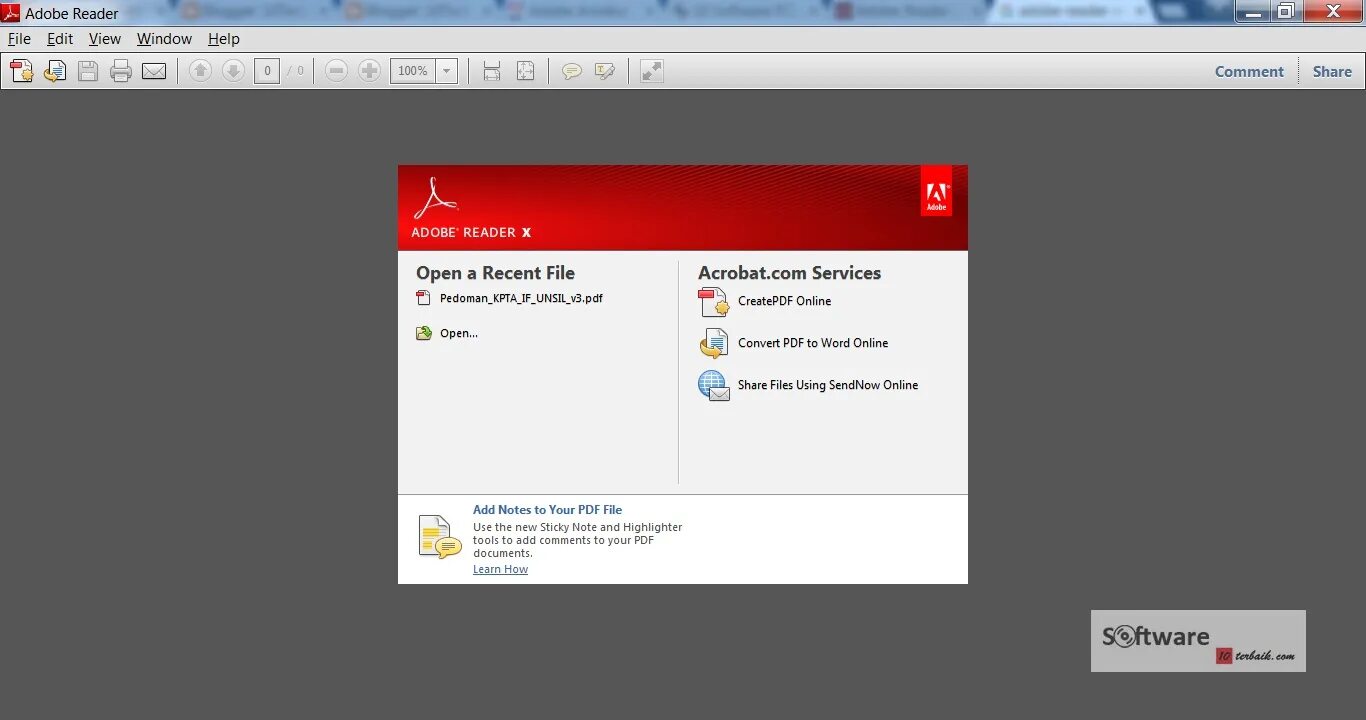The width and height of the screenshot is (1366, 720).
Task: Click the Learn How link
Action: [500, 569]
